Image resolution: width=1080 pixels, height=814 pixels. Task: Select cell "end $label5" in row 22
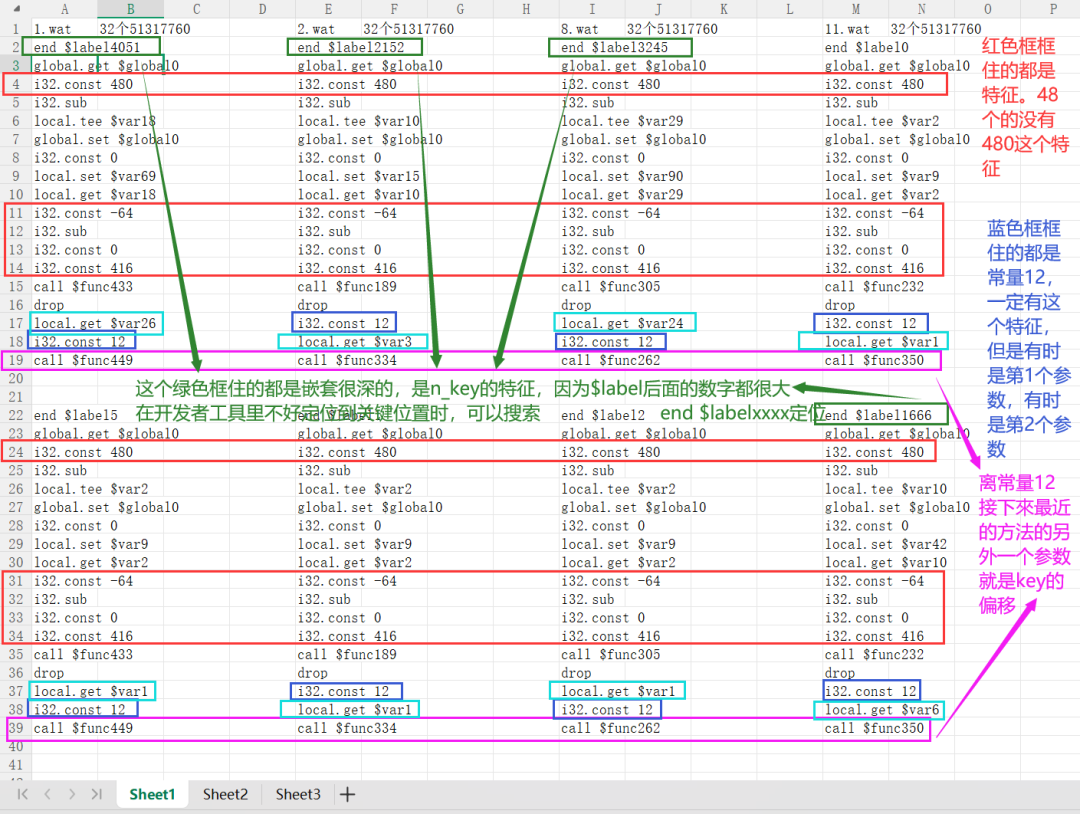pos(76,415)
